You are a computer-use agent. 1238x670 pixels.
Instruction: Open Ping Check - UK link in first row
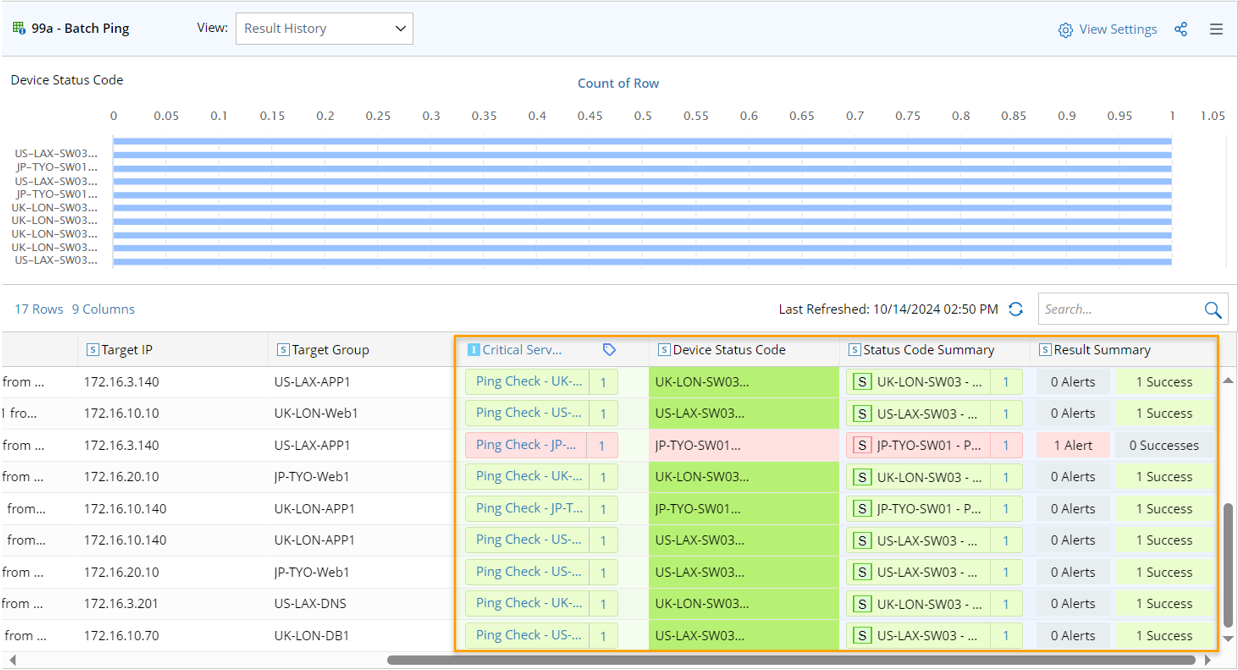527,381
